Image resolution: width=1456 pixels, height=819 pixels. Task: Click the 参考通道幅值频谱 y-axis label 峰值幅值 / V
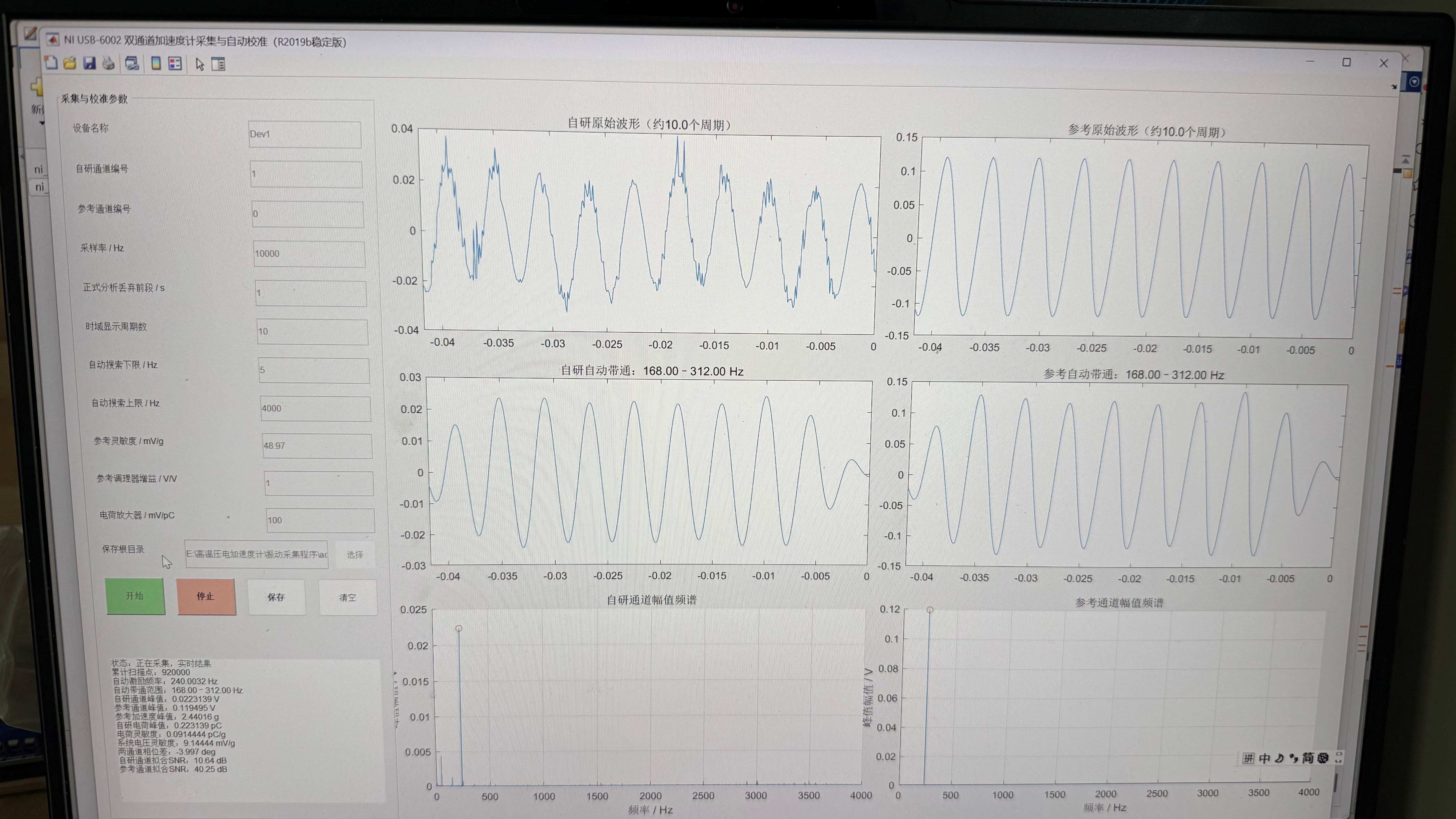[868, 697]
